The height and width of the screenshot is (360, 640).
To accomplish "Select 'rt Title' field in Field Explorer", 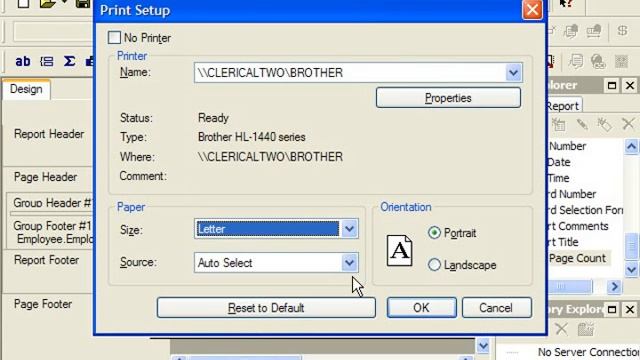I will point(562,242).
